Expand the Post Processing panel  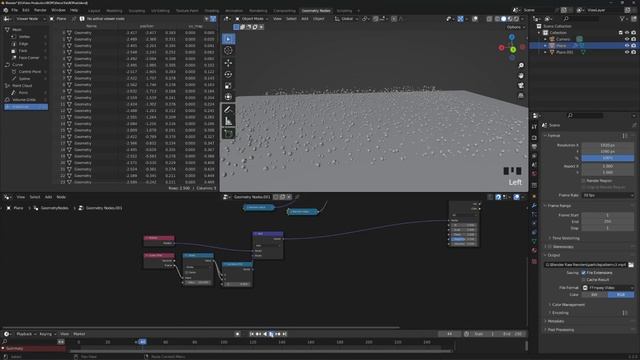(x=559, y=330)
